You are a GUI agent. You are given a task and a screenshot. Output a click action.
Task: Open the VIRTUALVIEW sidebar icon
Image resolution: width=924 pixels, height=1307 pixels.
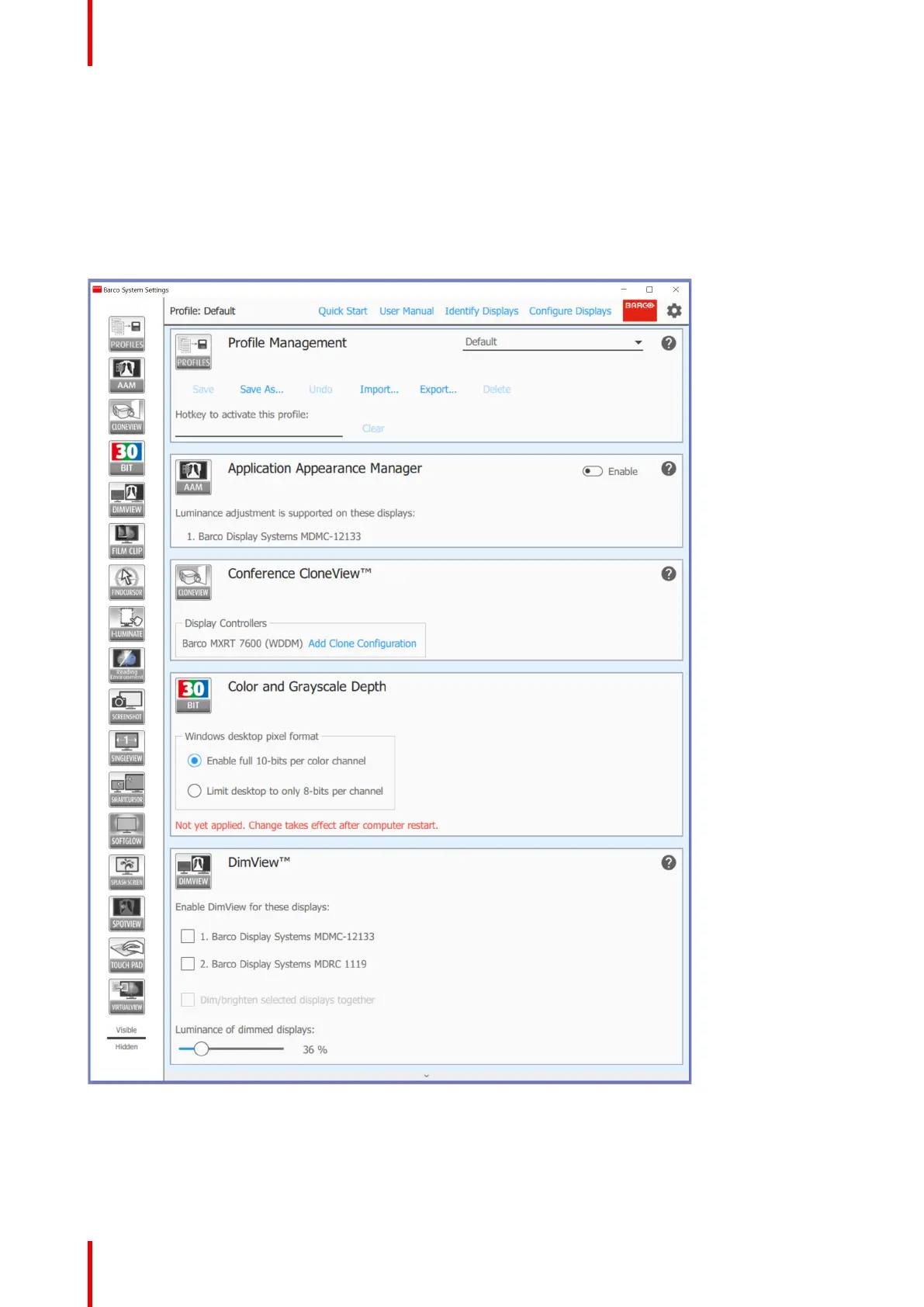click(x=126, y=997)
